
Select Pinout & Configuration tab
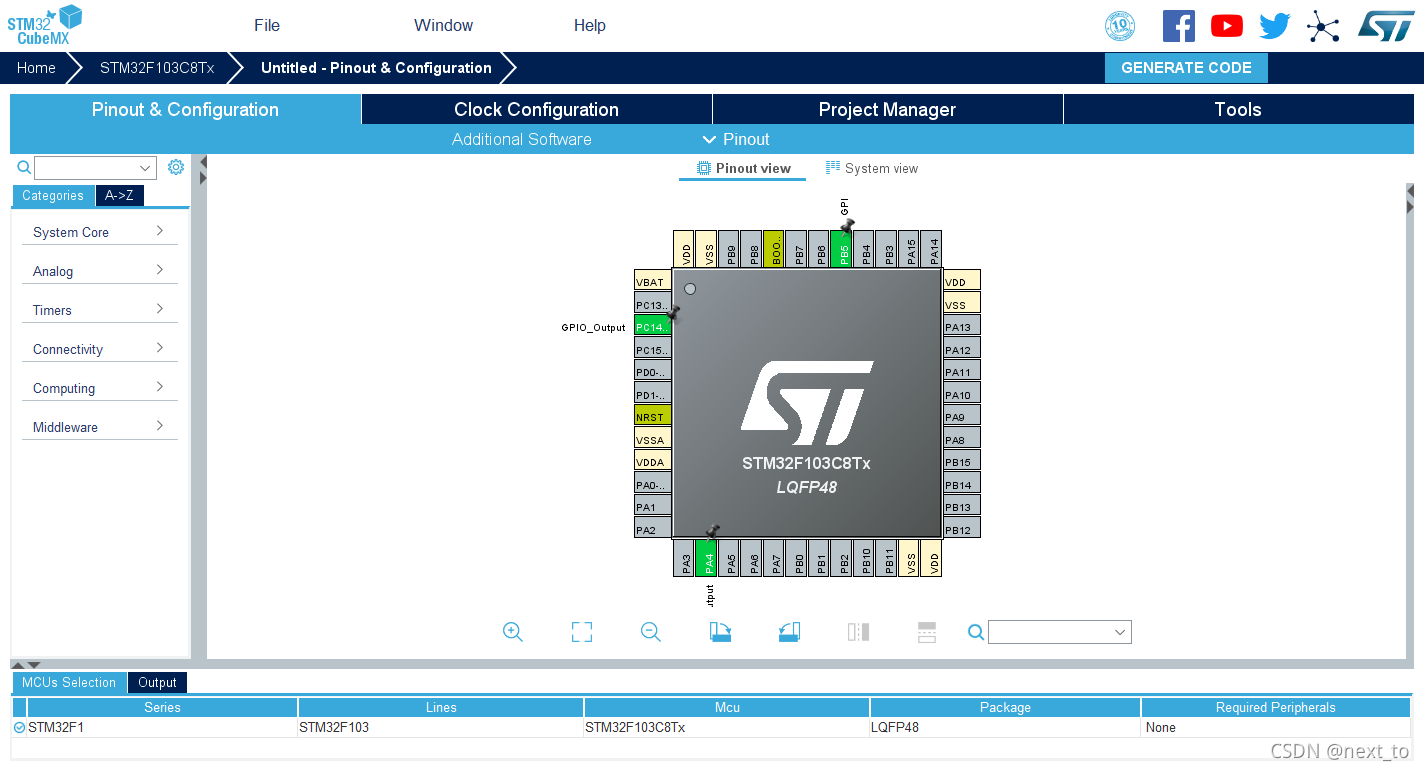point(185,109)
